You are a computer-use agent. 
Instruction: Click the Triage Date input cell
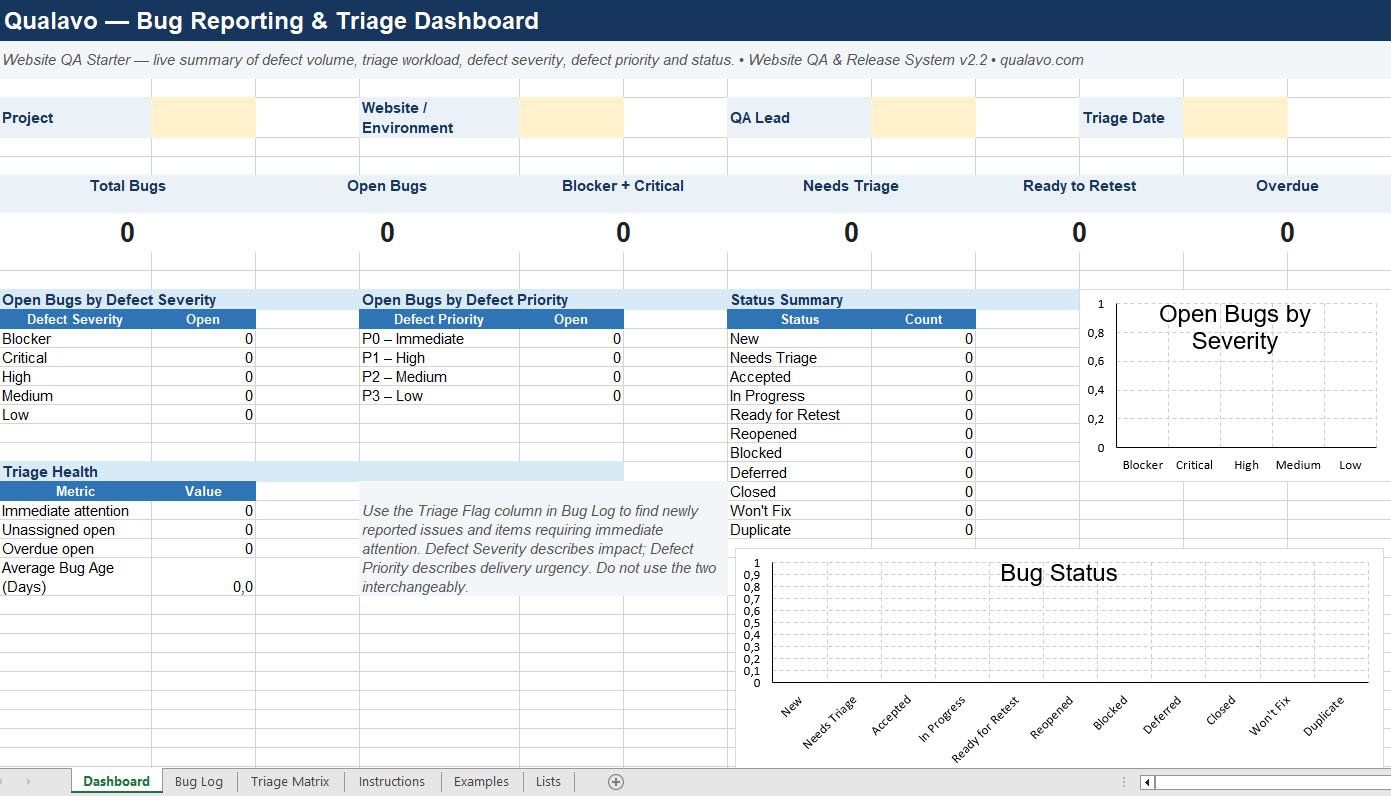1235,118
